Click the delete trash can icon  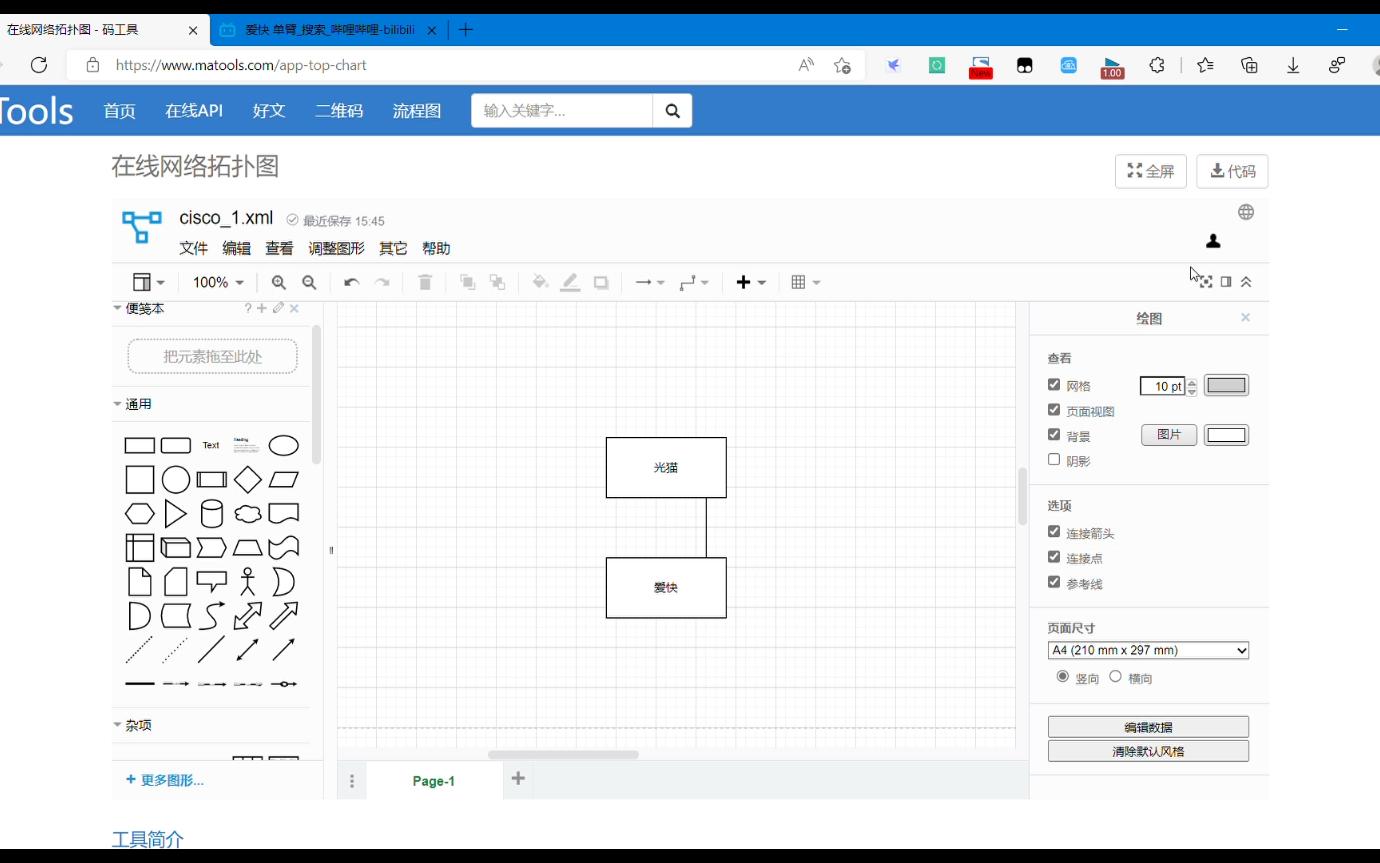(x=425, y=283)
